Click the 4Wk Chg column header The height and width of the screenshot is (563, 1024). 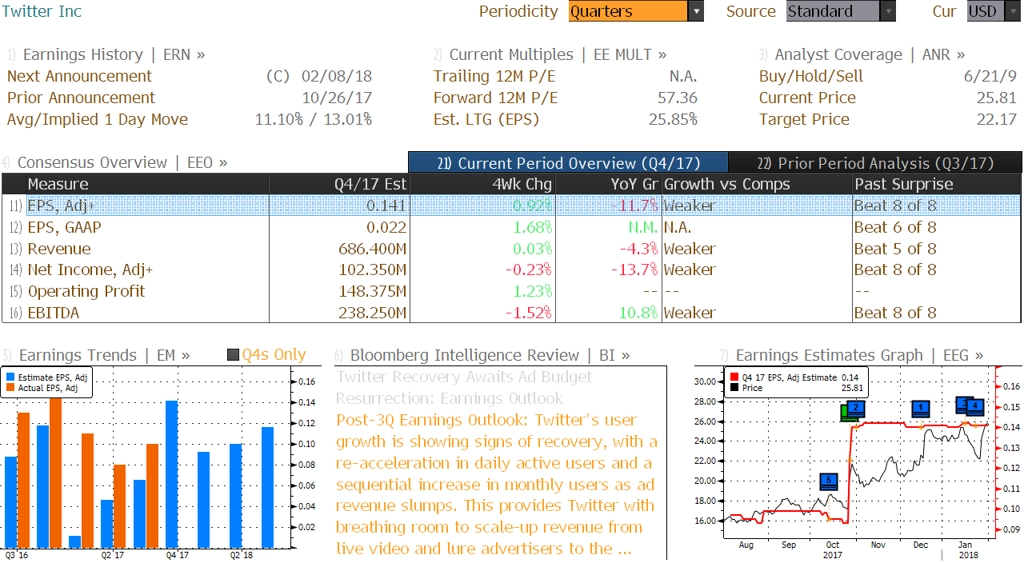(482, 184)
